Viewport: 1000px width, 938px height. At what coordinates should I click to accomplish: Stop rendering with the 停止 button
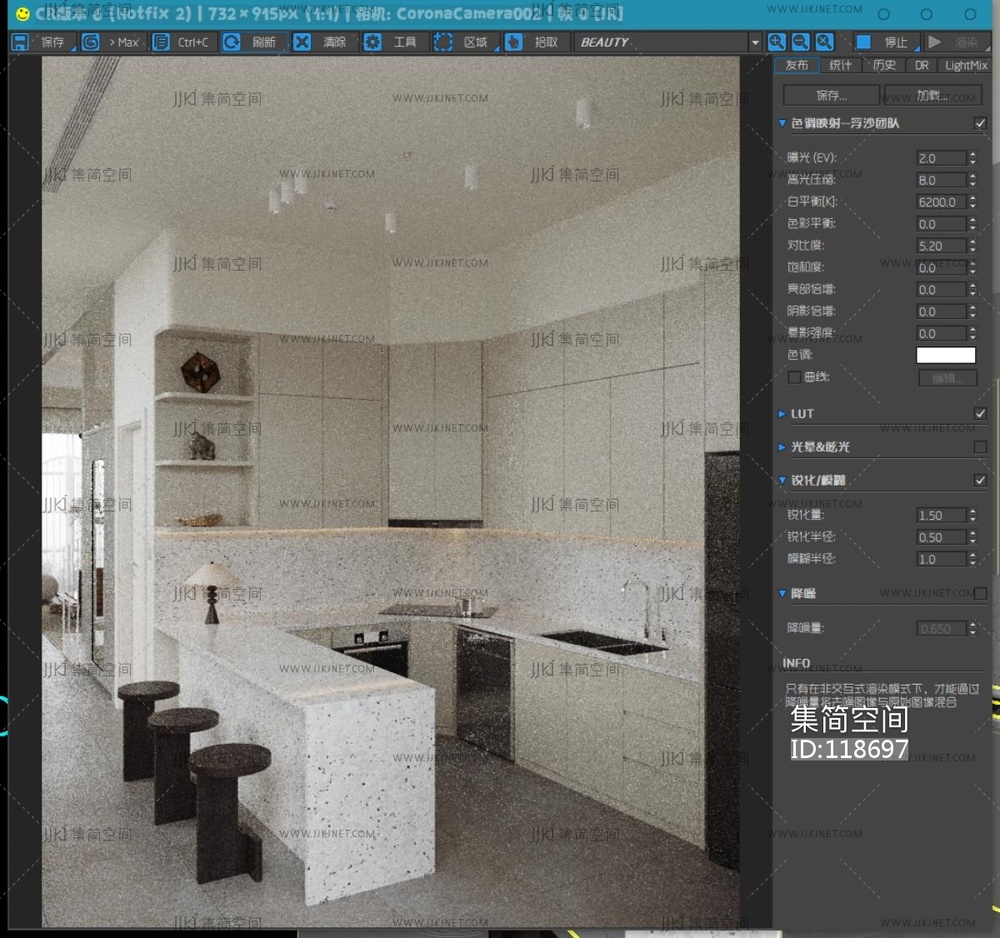point(884,42)
